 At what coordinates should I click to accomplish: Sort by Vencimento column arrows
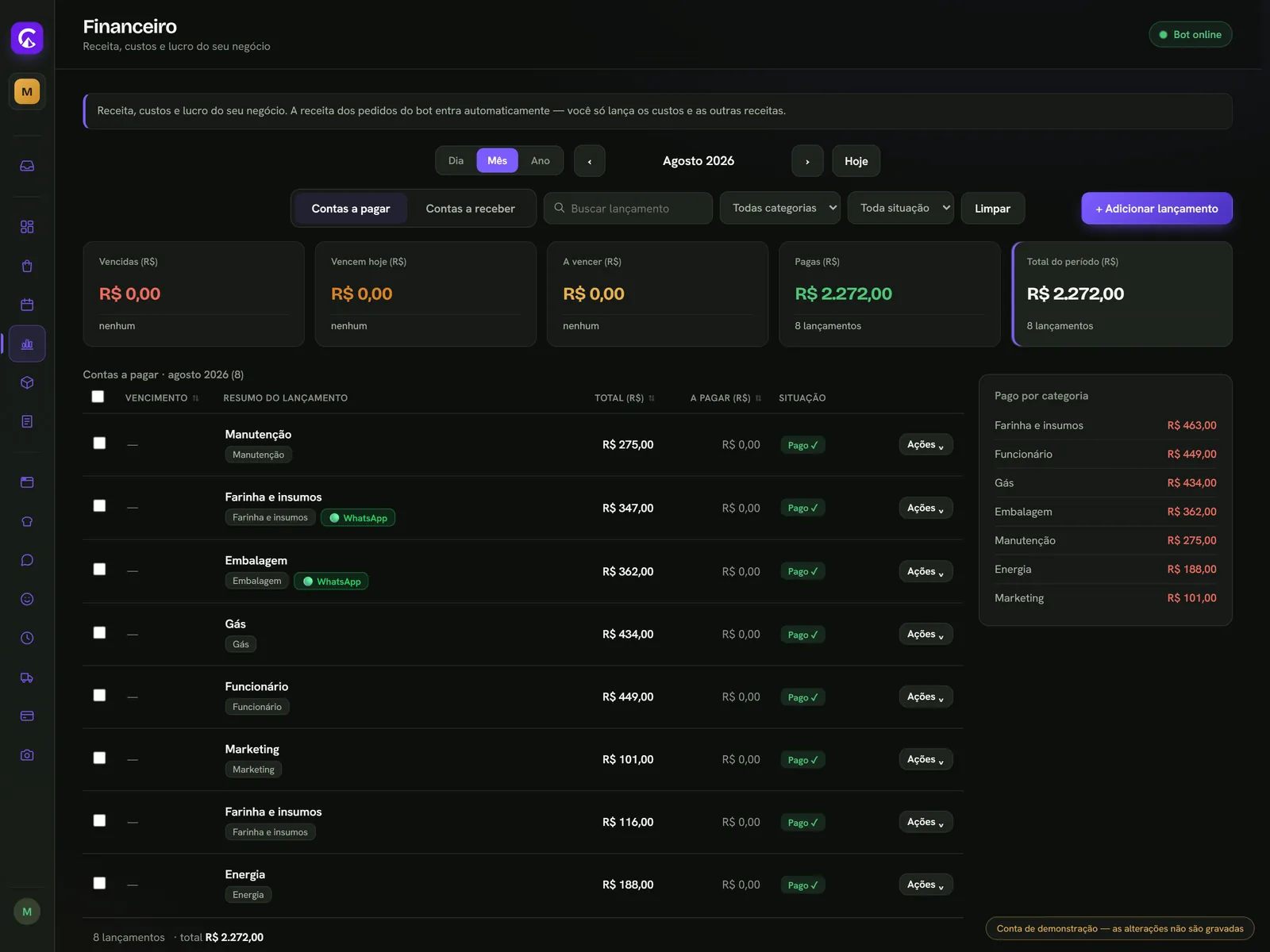point(195,398)
